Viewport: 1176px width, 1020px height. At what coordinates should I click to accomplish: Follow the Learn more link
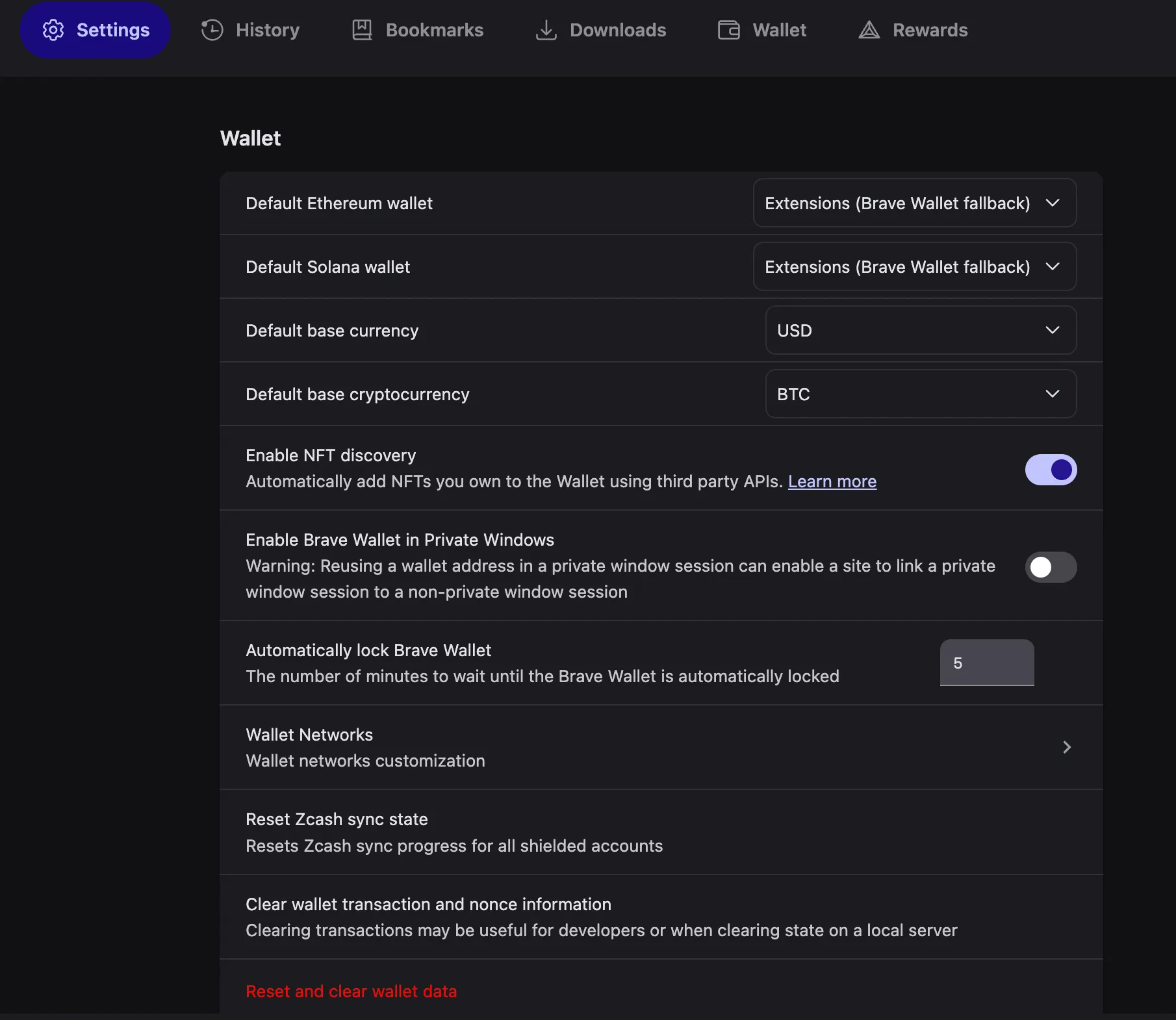832,481
